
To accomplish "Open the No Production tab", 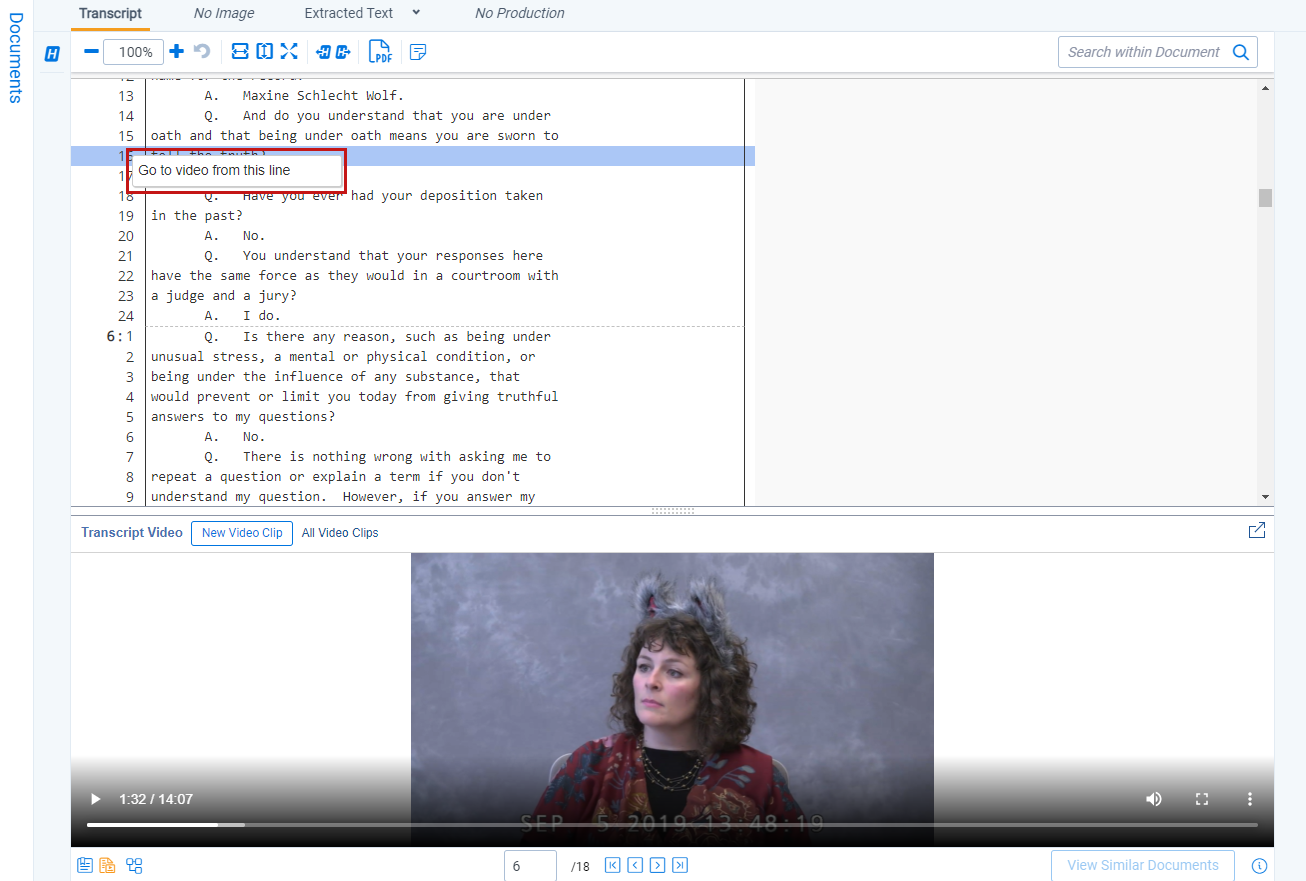I will click(519, 13).
